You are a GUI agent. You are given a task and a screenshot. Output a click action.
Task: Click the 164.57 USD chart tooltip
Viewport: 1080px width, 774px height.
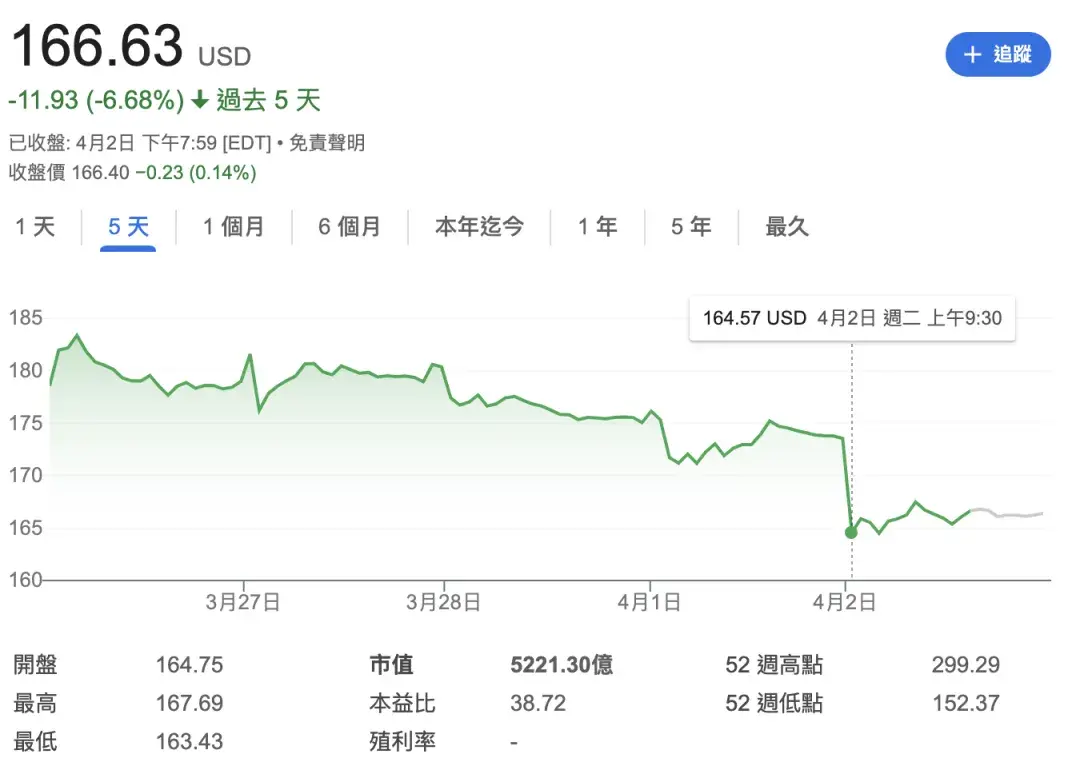(x=851, y=318)
